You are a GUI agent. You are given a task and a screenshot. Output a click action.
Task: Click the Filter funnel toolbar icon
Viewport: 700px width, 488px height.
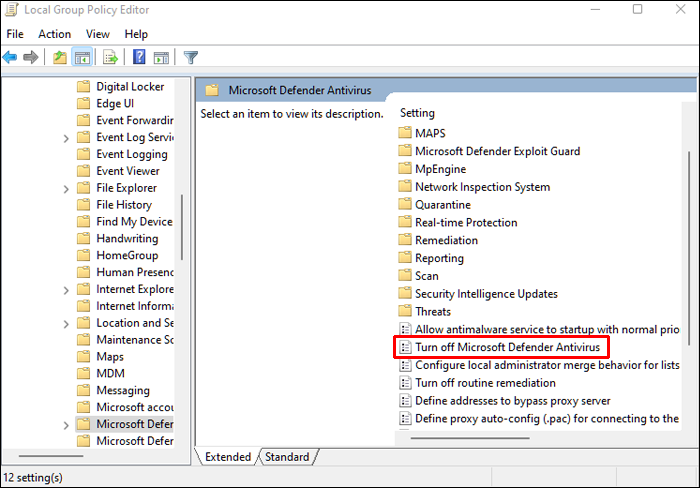pyautogui.click(x=191, y=57)
